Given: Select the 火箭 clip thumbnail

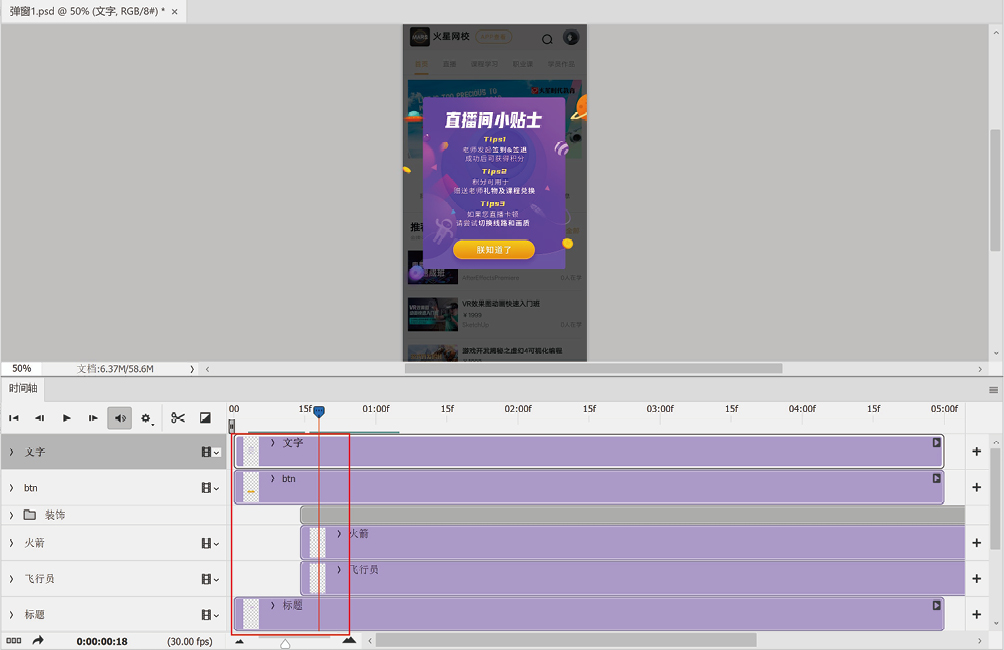Looking at the screenshot, I should pos(318,543).
